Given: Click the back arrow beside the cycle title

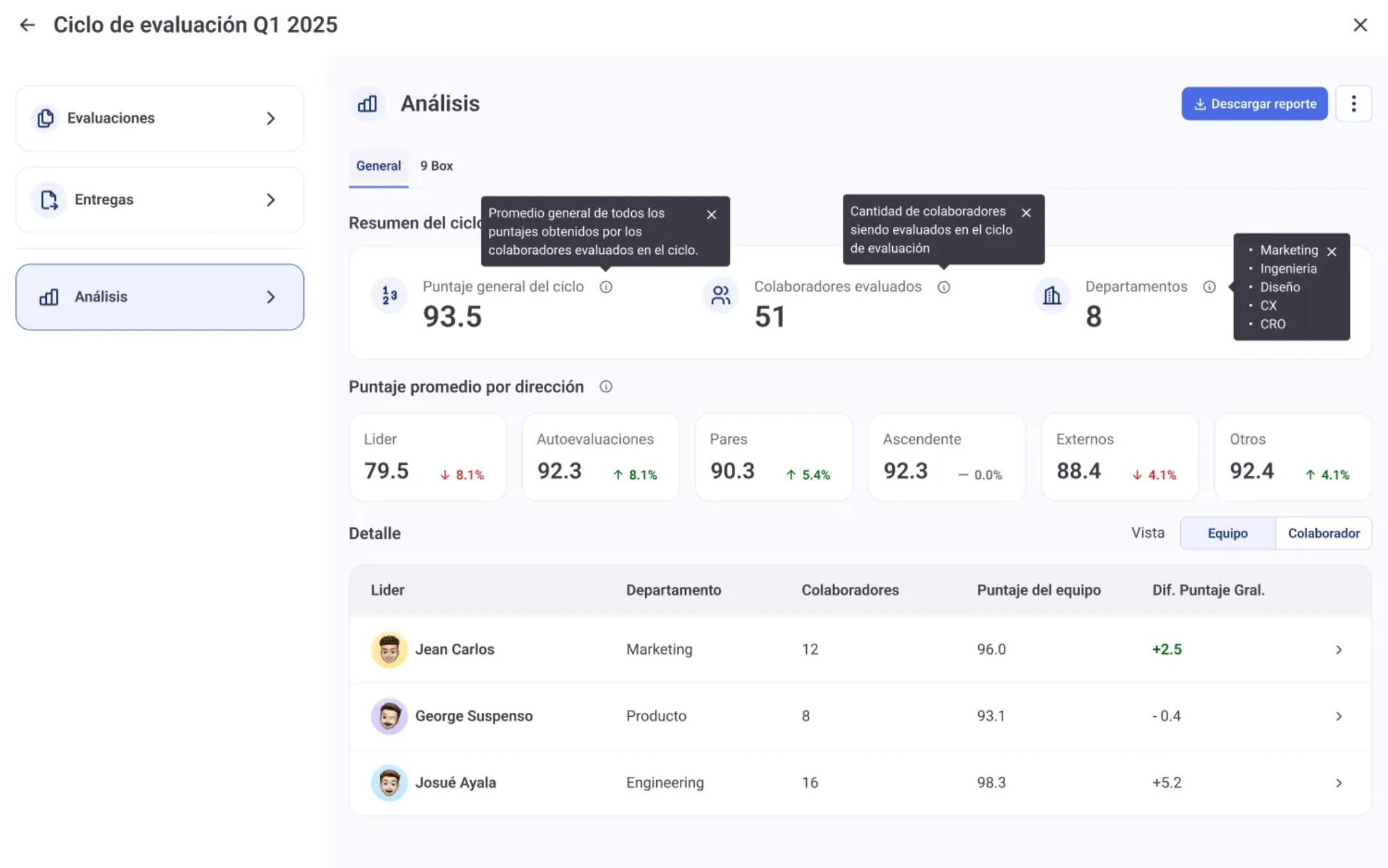Looking at the screenshot, I should (27, 25).
